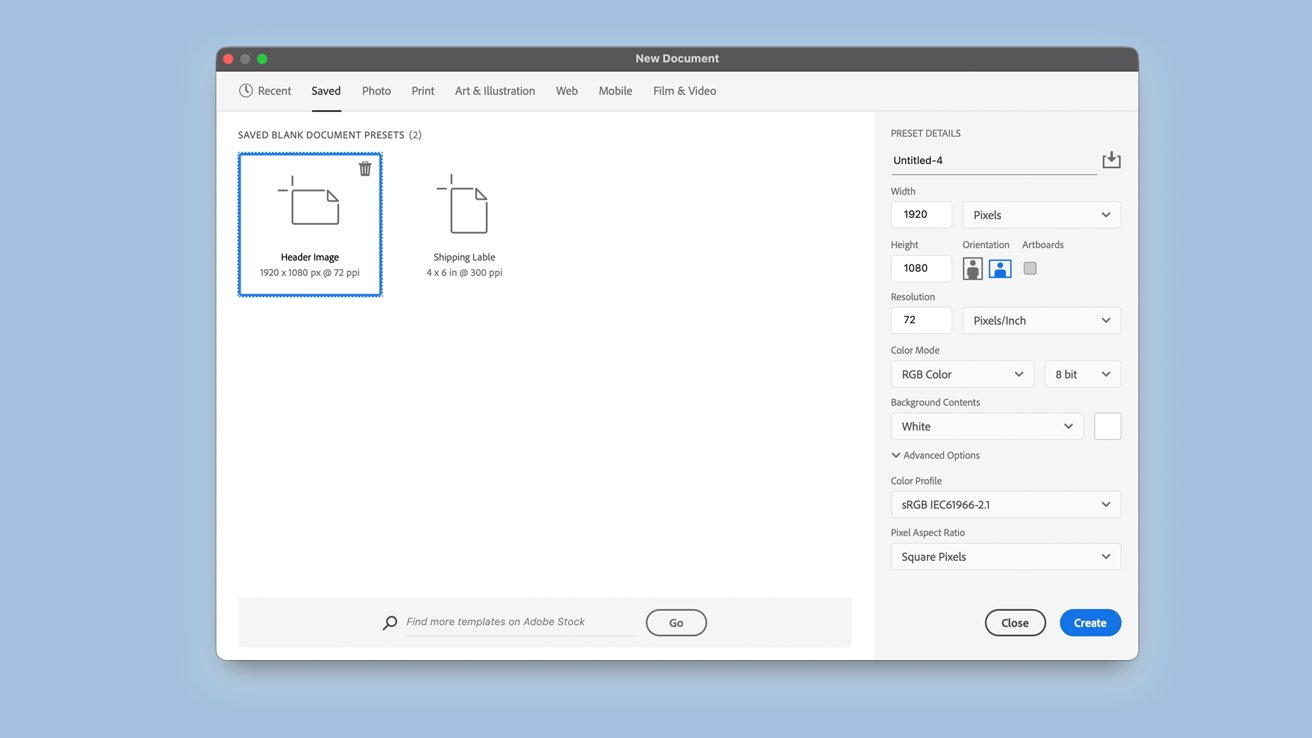
Task: Switch to the Print tab
Action: click(422, 90)
